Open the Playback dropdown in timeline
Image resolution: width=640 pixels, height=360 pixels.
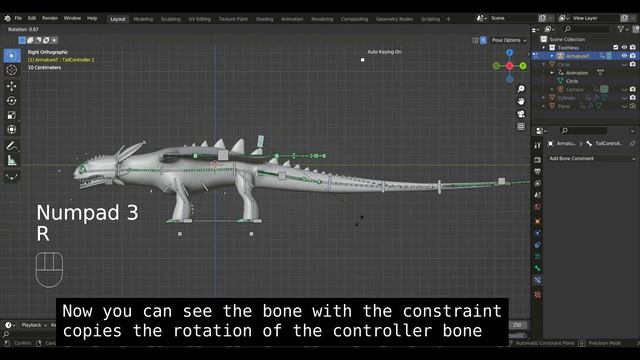pos(34,325)
